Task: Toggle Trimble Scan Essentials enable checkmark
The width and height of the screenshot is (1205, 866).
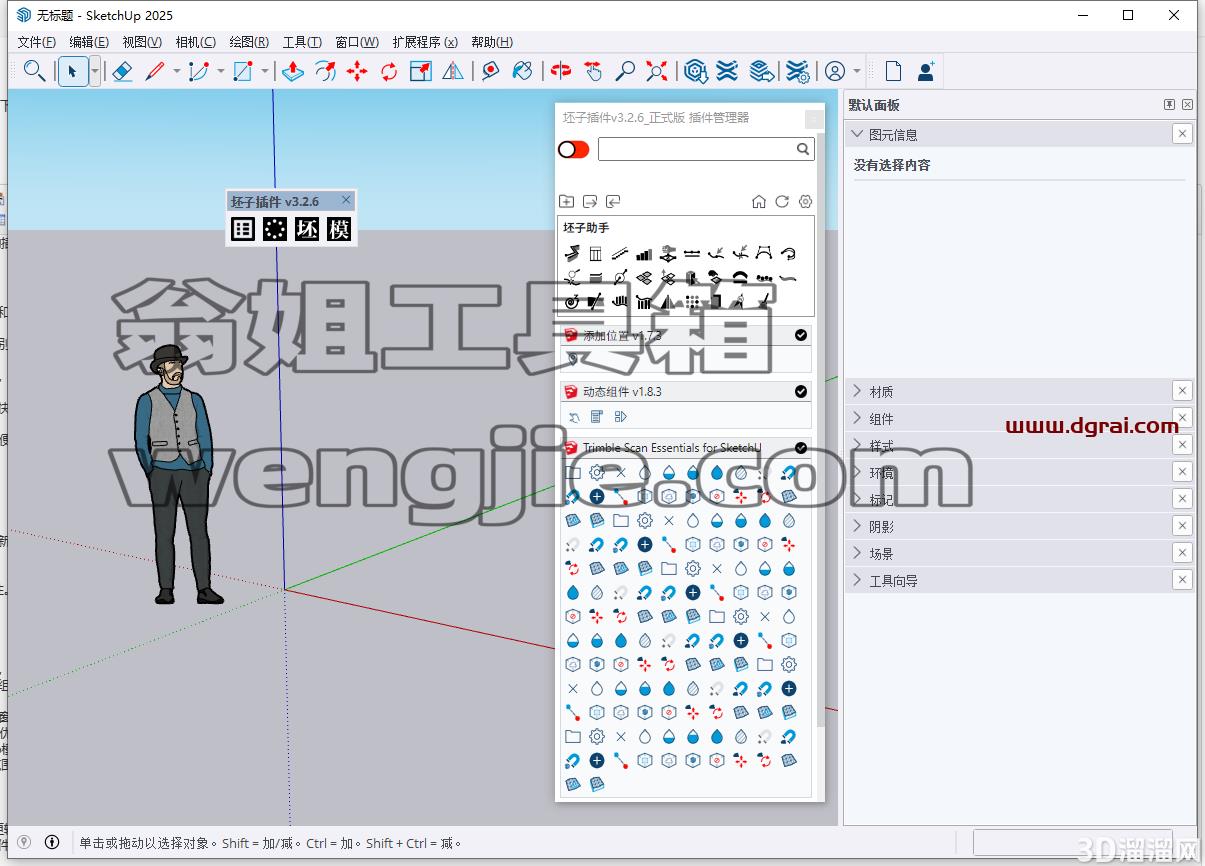Action: click(801, 447)
